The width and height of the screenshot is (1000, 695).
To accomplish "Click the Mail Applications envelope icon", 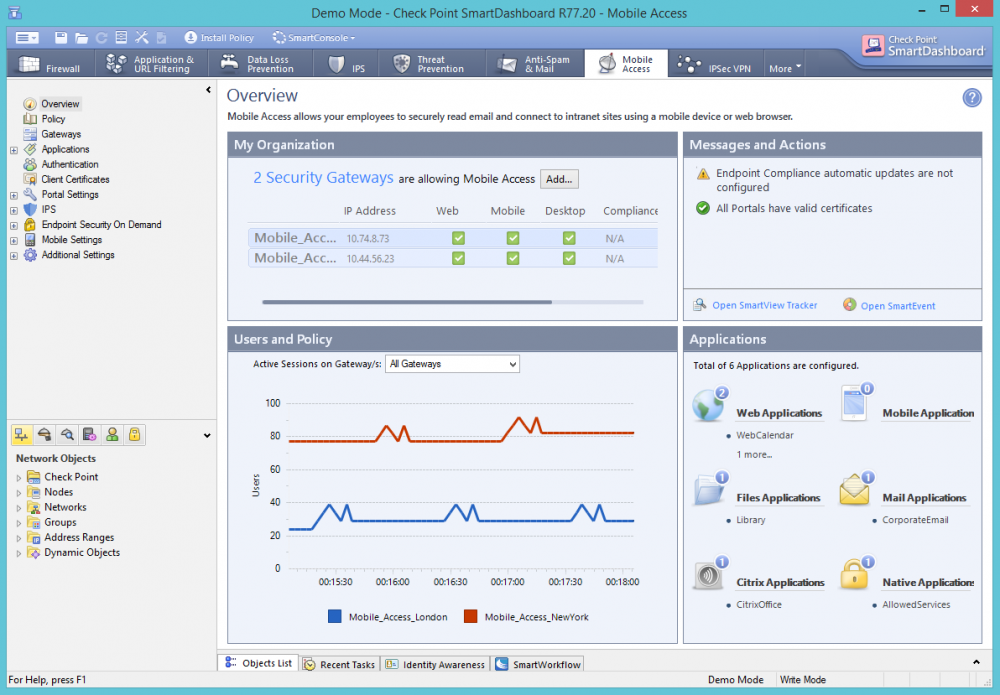I will click(x=856, y=491).
